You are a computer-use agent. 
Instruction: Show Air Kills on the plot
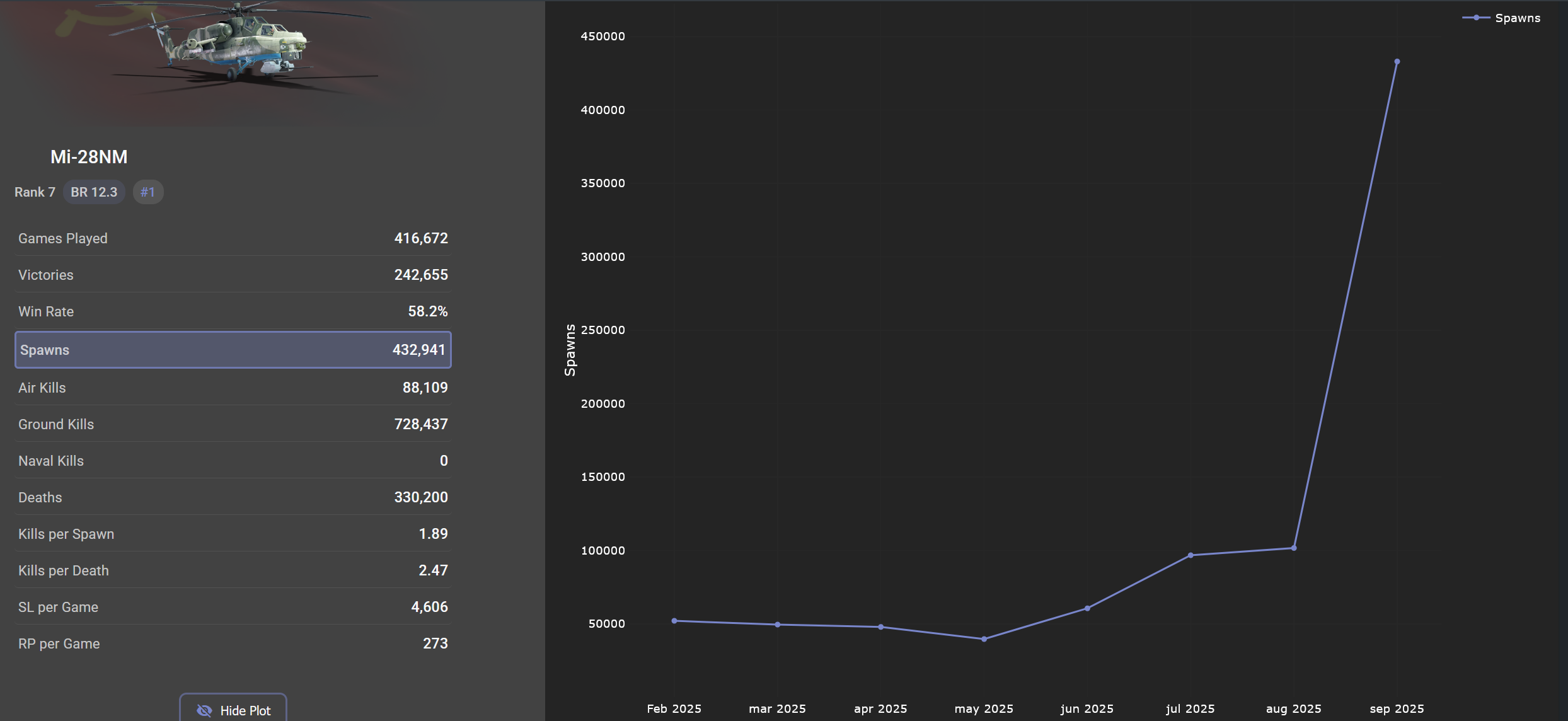[233, 388]
